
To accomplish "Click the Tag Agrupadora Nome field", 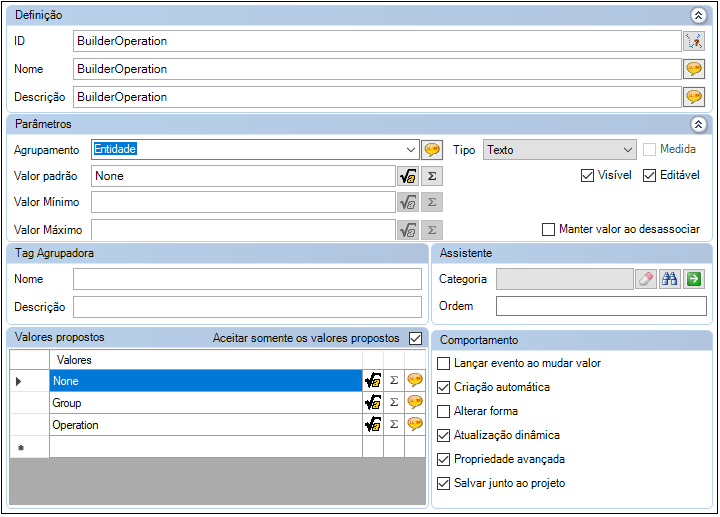I will (248, 279).
